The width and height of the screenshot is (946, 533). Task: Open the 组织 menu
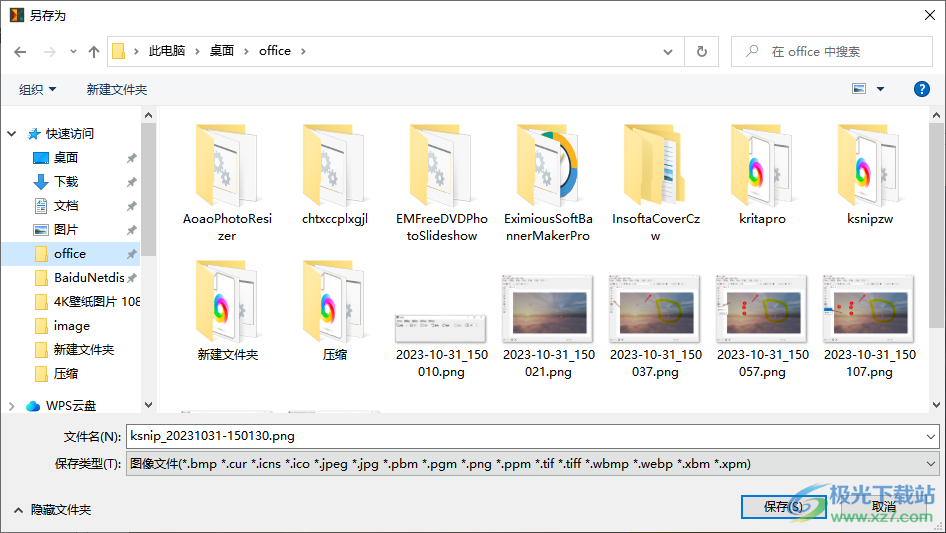(x=38, y=89)
